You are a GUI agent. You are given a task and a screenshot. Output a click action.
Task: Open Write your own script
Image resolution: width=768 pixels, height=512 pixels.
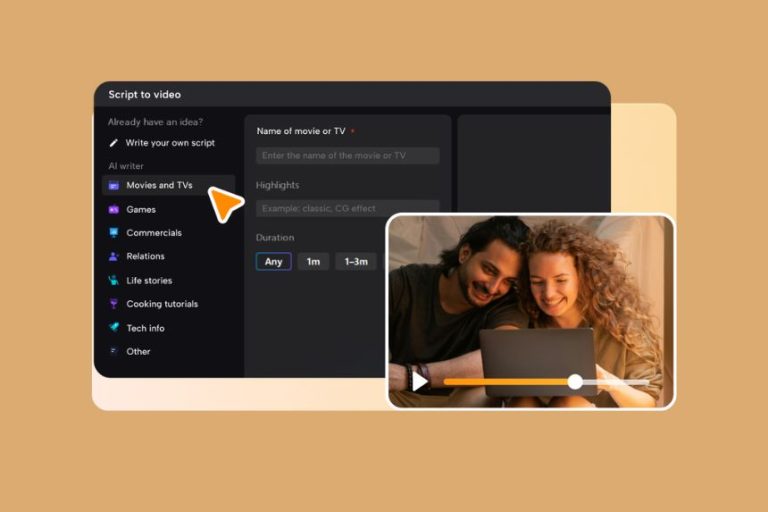pos(170,143)
